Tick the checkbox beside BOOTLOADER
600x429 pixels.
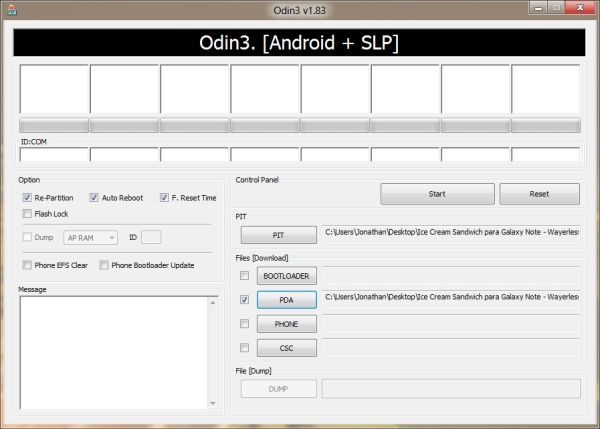point(244,276)
